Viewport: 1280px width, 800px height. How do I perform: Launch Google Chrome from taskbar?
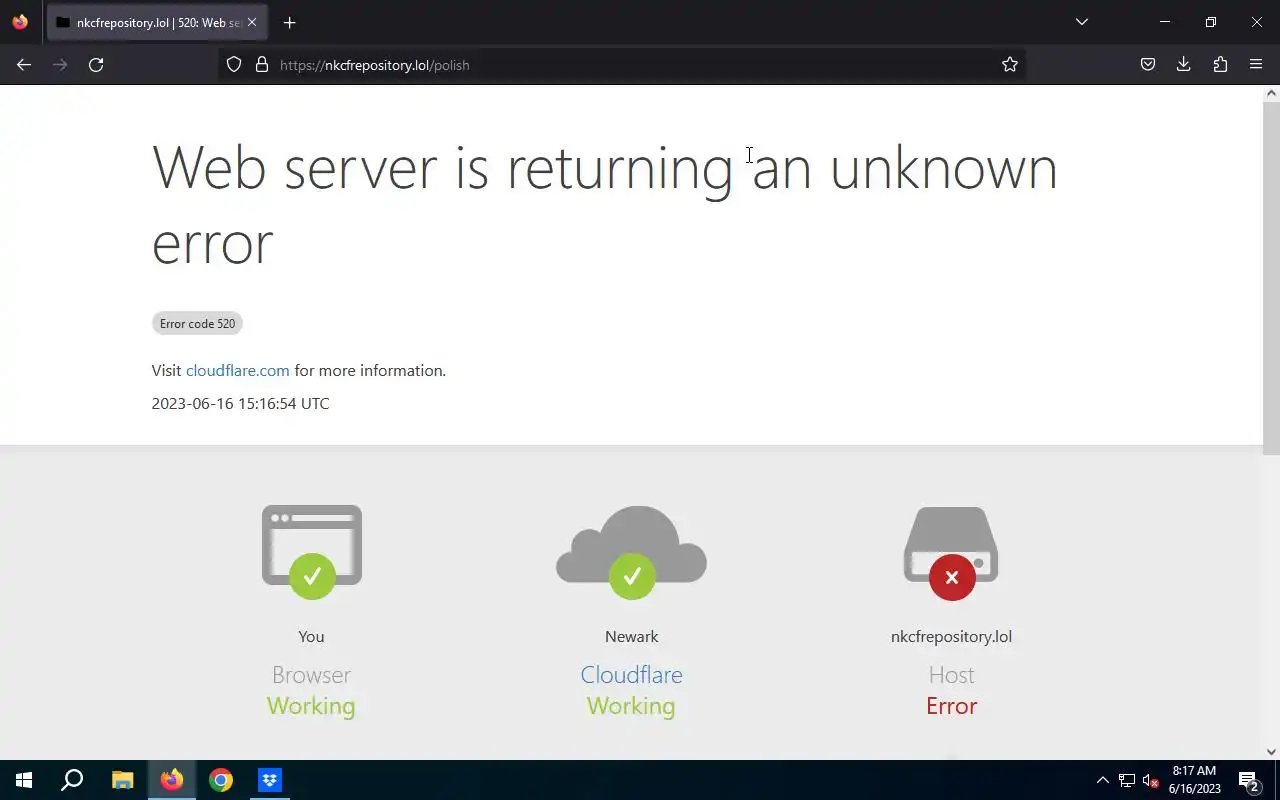pos(221,780)
